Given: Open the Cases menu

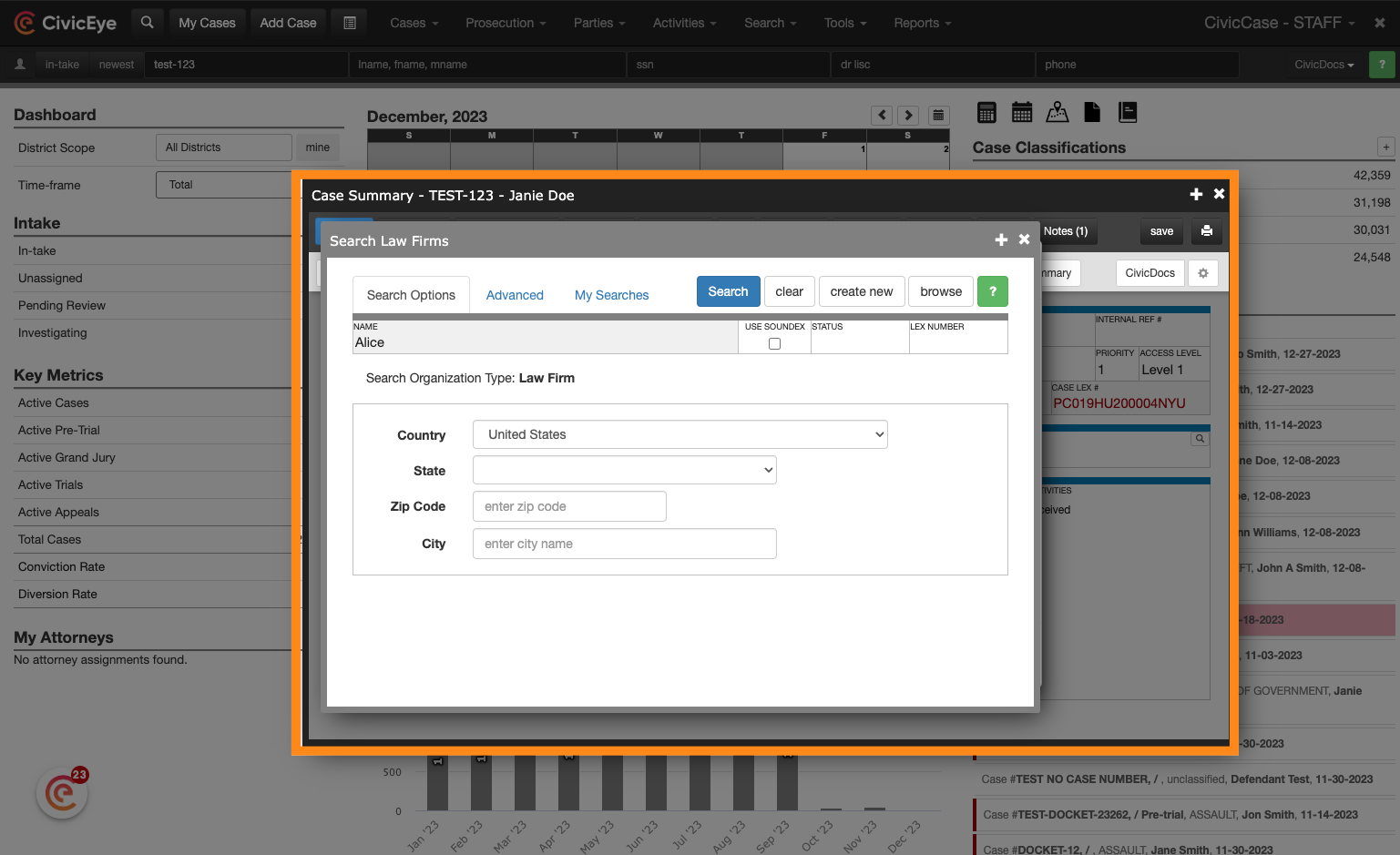Looking at the screenshot, I should [414, 23].
